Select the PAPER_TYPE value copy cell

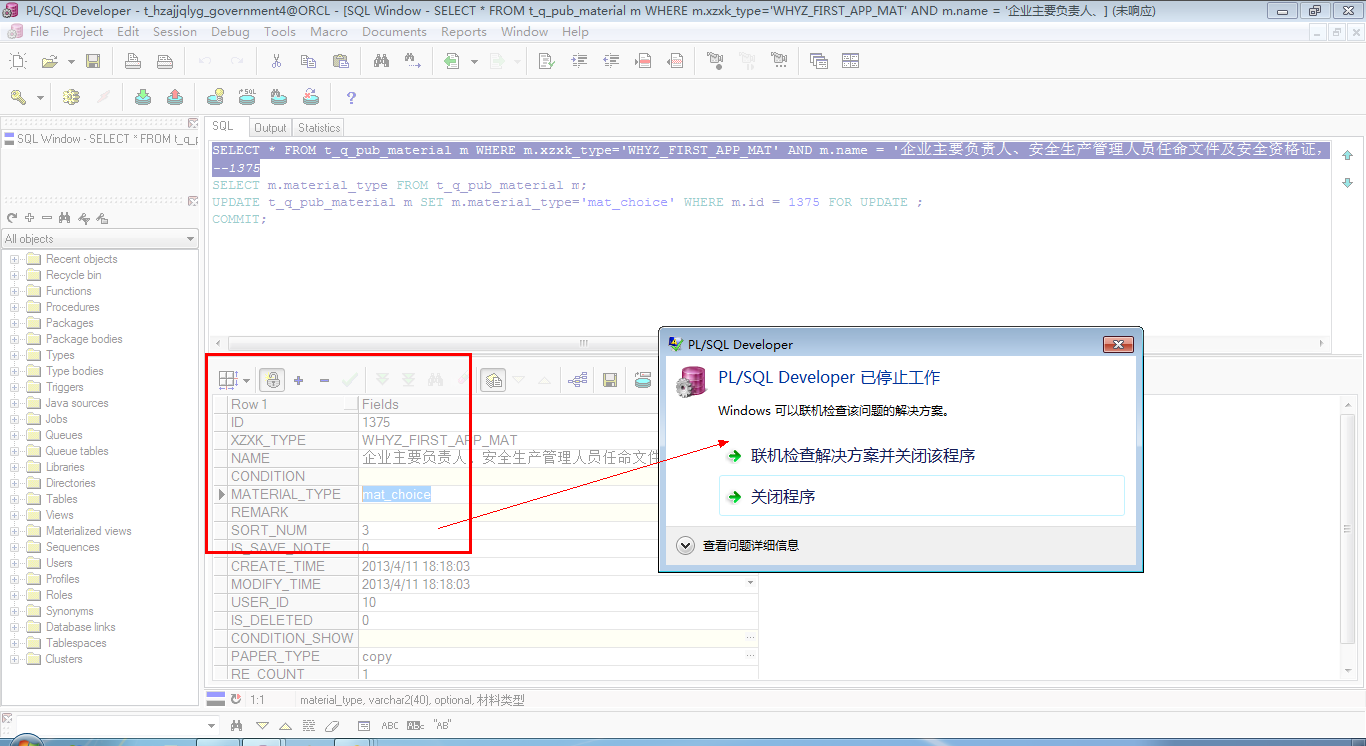coord(558,656)
